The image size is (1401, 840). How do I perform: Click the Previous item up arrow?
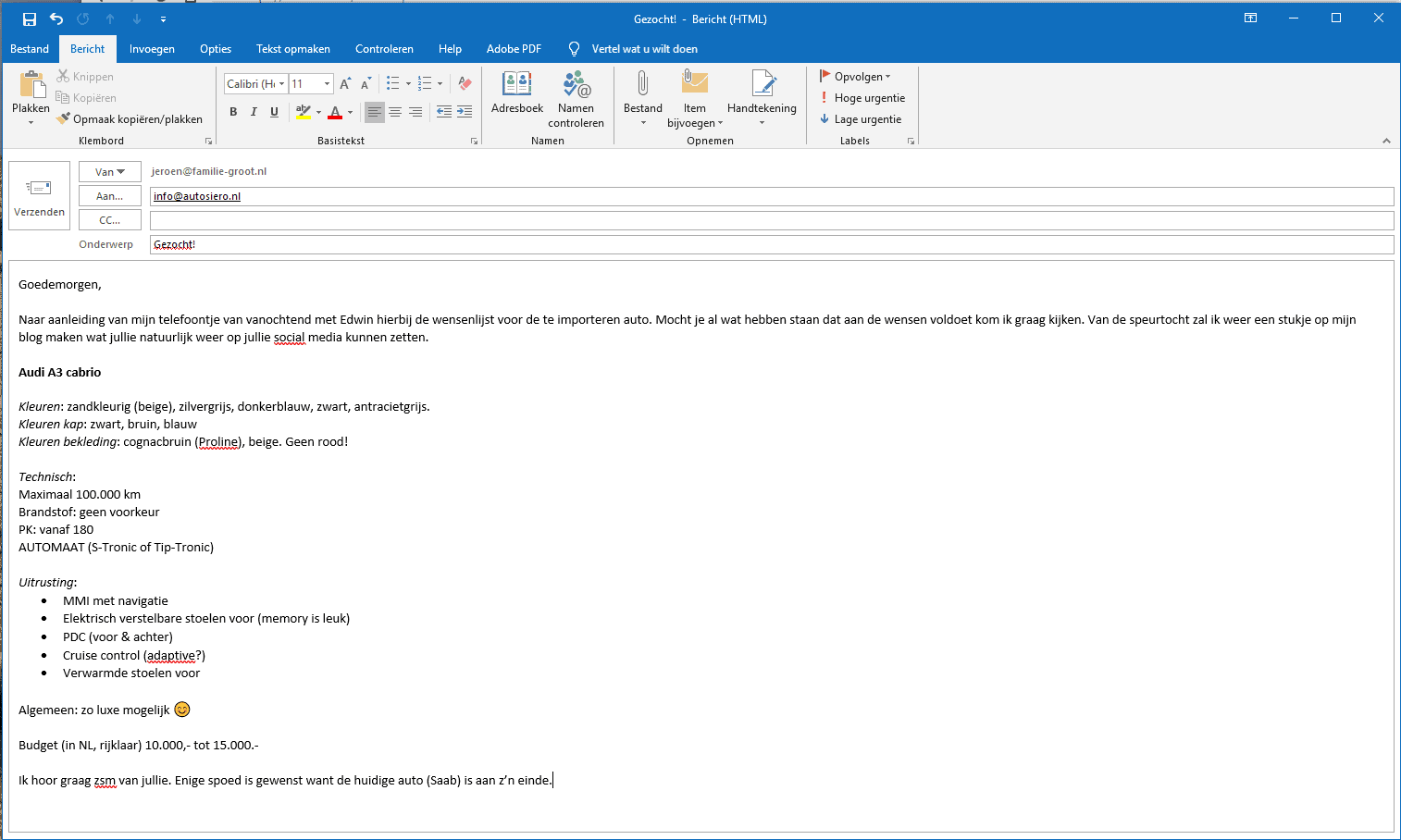click(x=110, y=19)
